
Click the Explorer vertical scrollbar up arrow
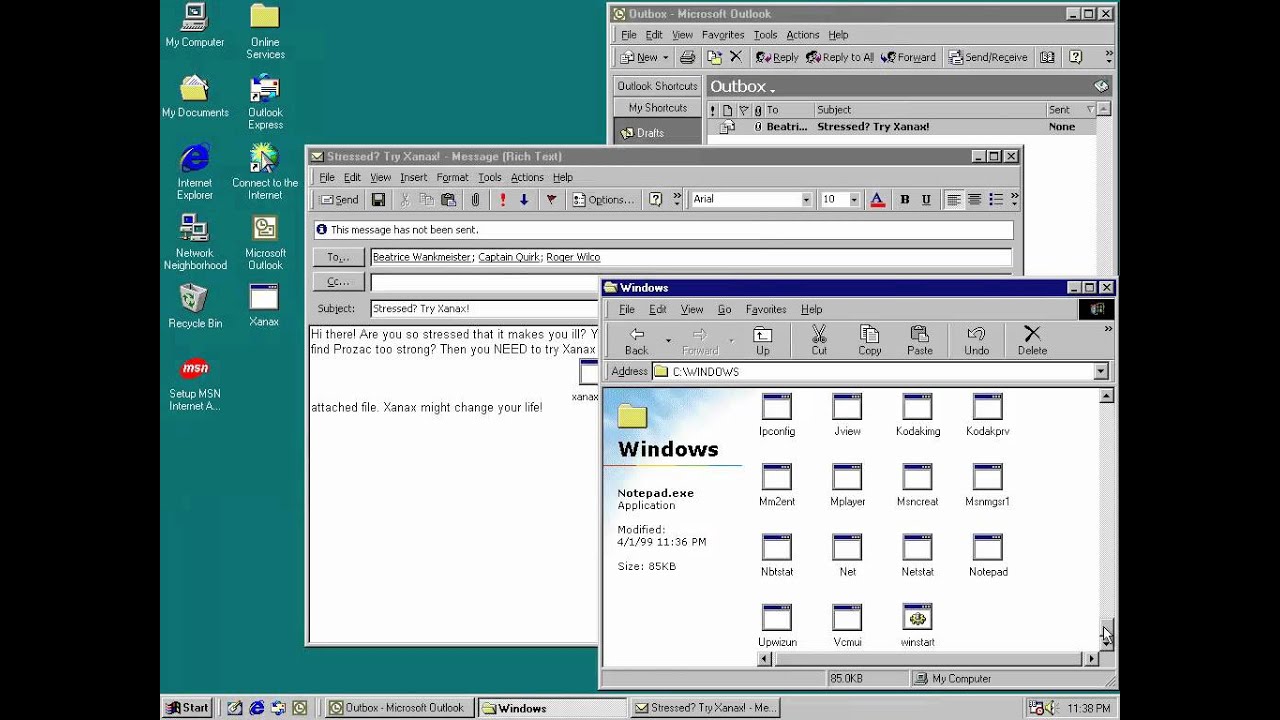[x=1106, y=397]
